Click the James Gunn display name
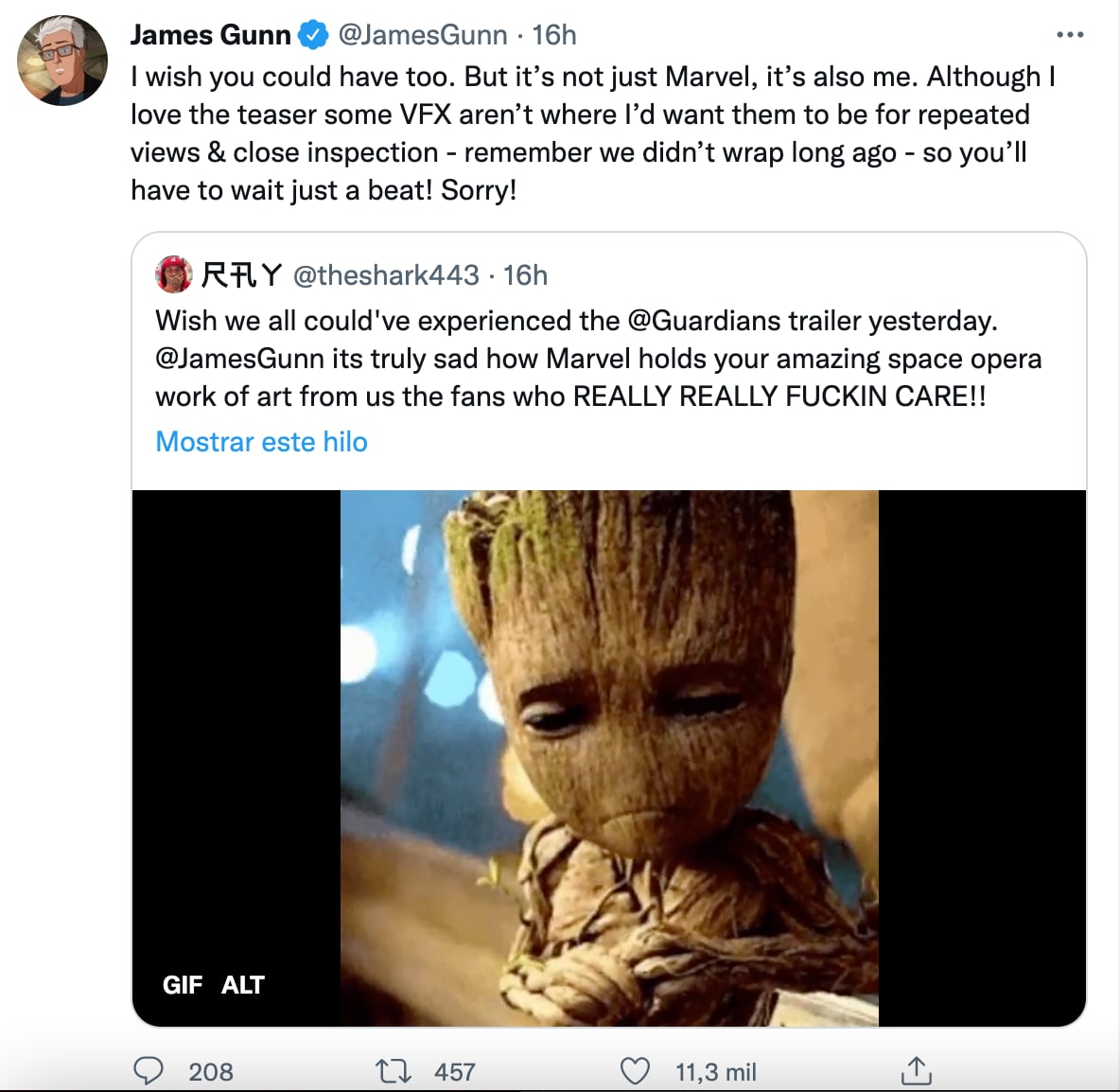 coord(210,35)
